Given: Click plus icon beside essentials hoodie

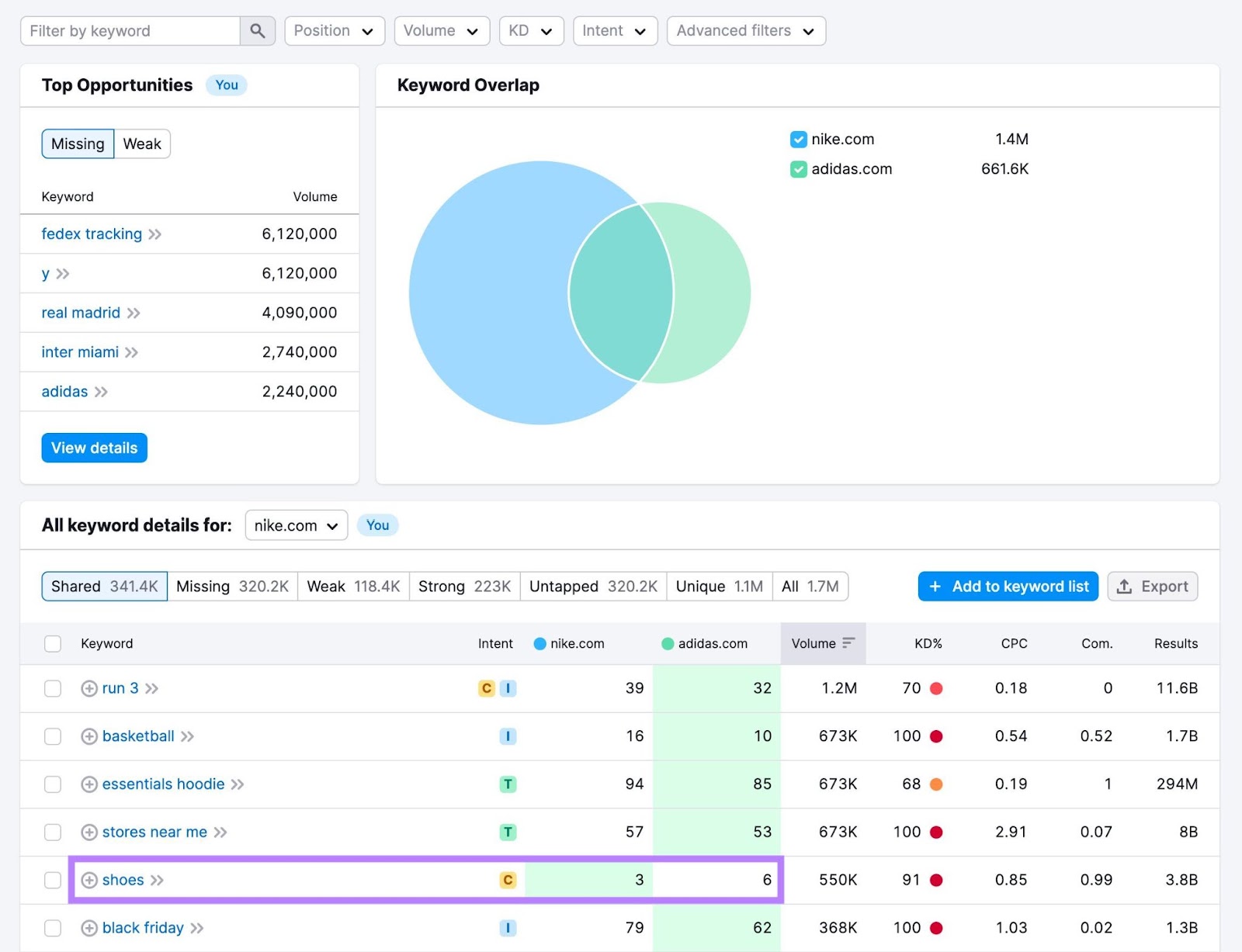Looking at the screenshot, I should (x=89, y=784).
